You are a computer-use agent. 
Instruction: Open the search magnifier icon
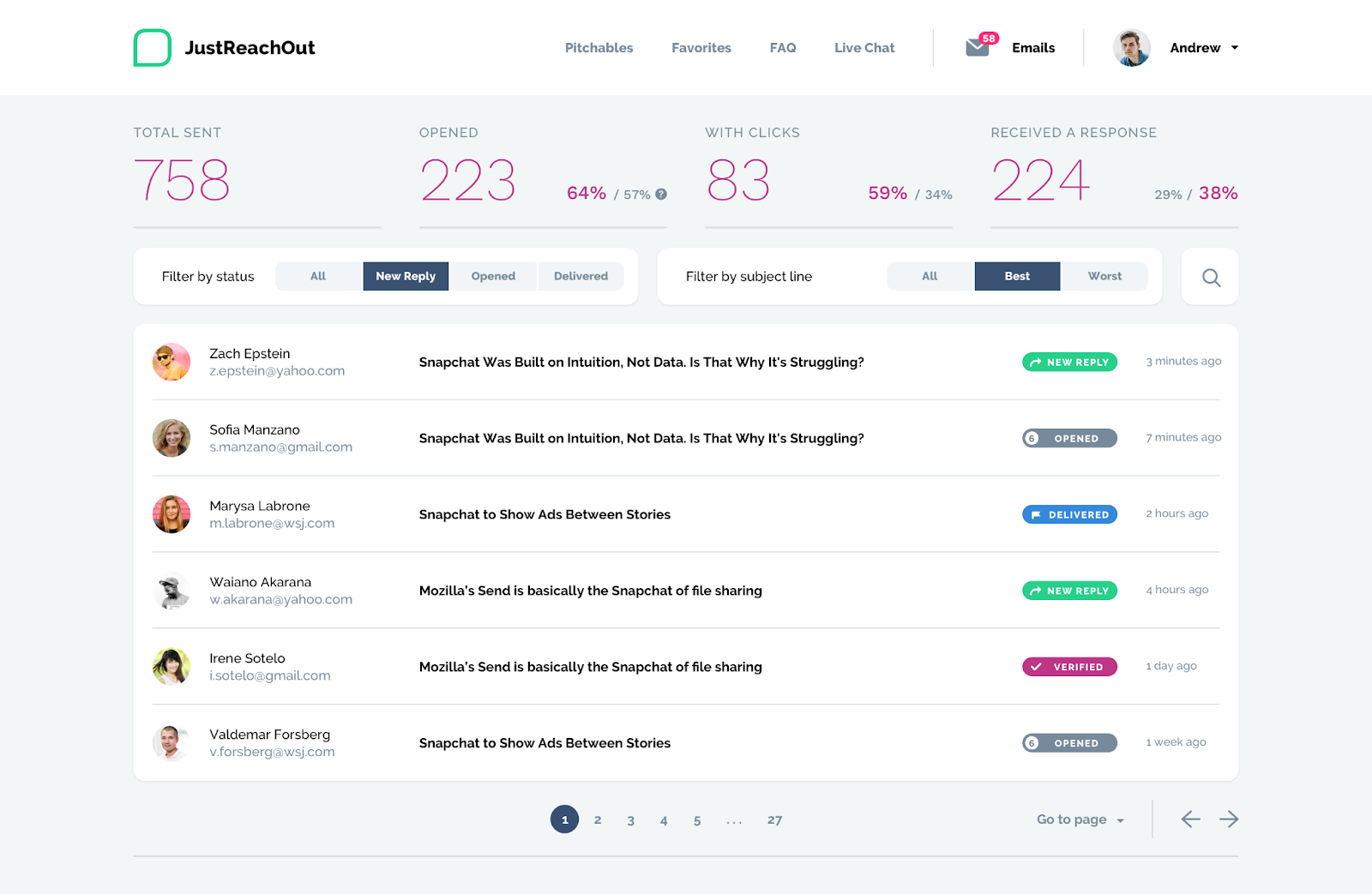(1210, 276)
